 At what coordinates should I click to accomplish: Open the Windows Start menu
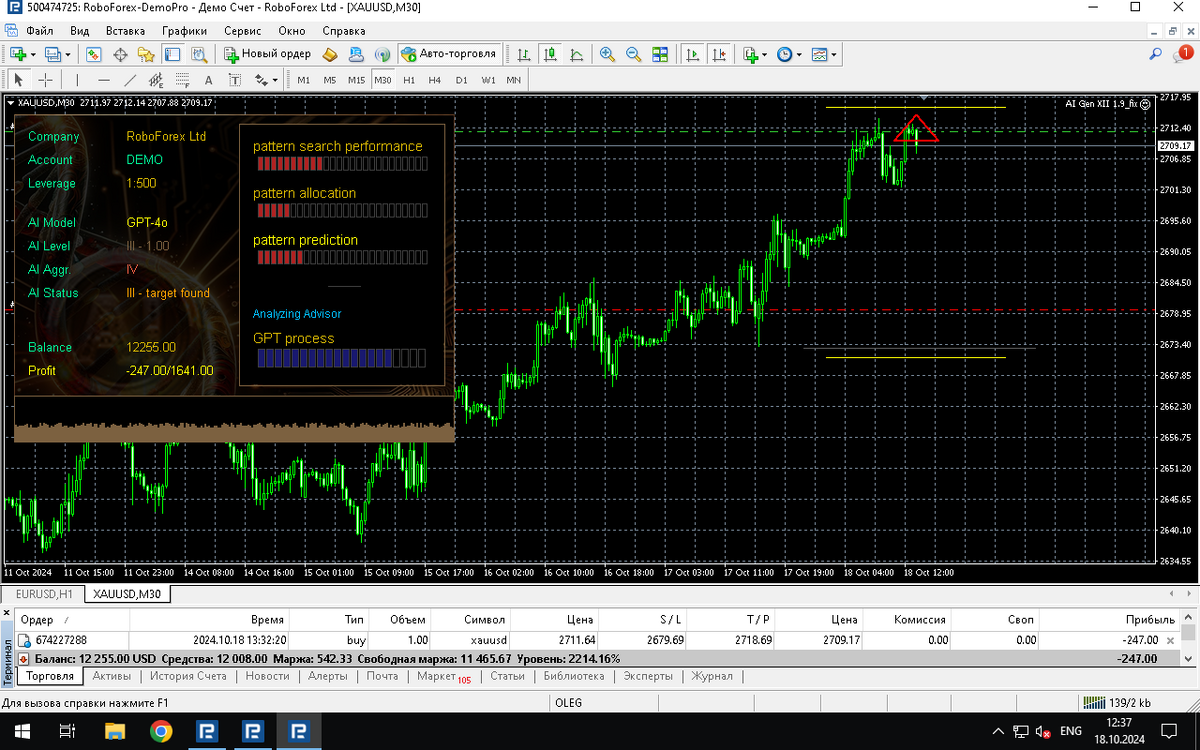click(22, 731)
